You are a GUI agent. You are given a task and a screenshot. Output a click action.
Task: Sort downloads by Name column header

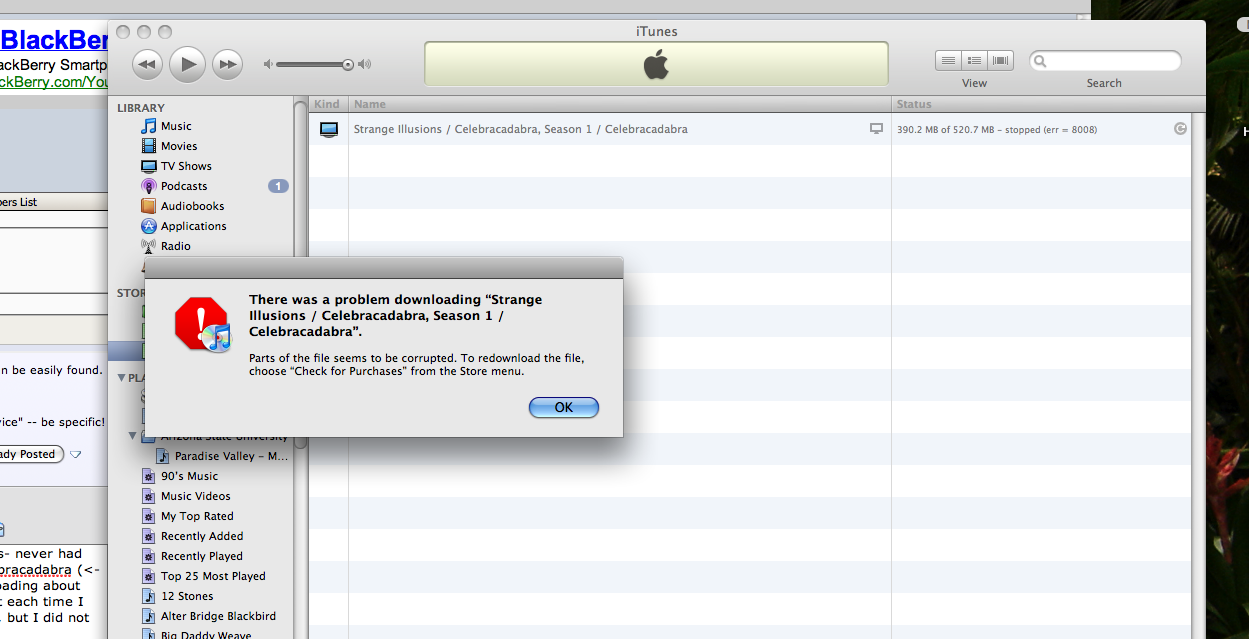pyautogui.click(x=620, y=104)
